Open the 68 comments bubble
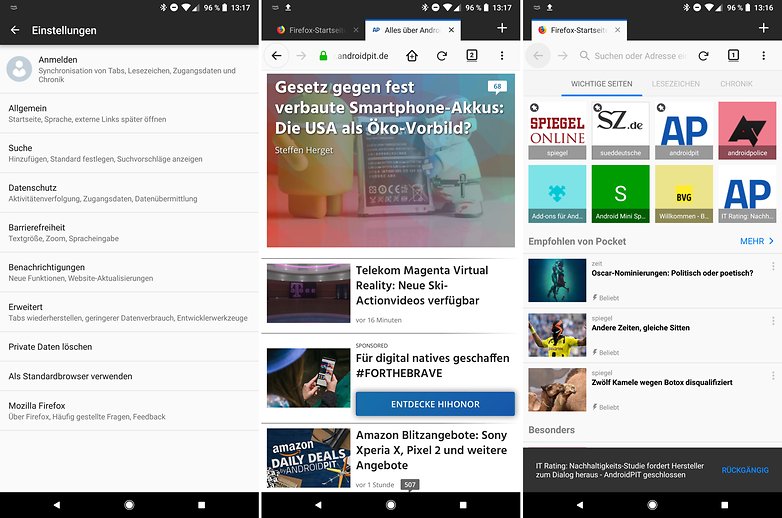This screenshot has height=518, width=782. click(x=497, y=87)
